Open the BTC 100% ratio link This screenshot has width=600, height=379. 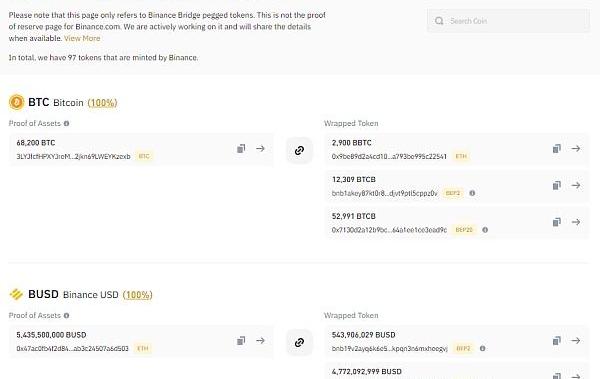coord(102,103)
